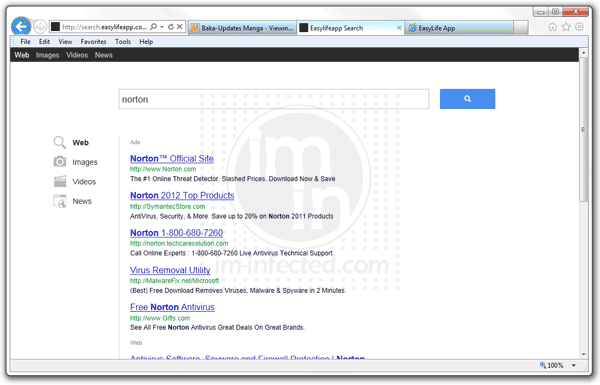This screenshot has width=600, height=385.
Task: Click the Web label in the left sidebar
Action: [80, 143]
